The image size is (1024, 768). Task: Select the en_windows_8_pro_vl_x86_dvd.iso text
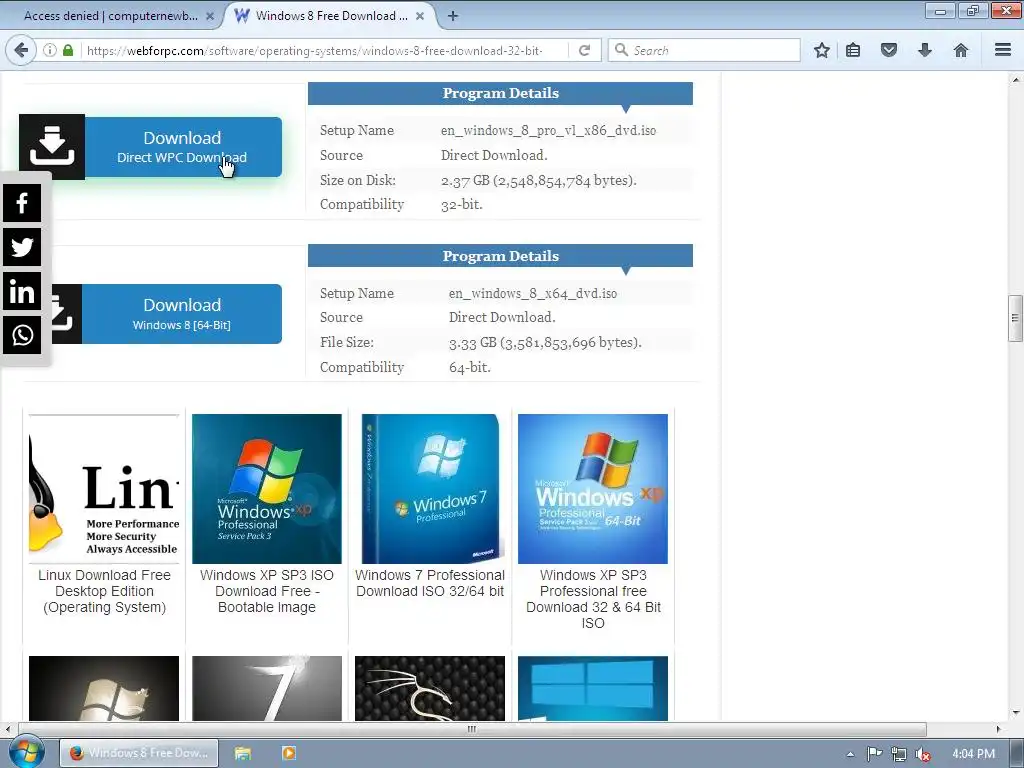point(549,131)
